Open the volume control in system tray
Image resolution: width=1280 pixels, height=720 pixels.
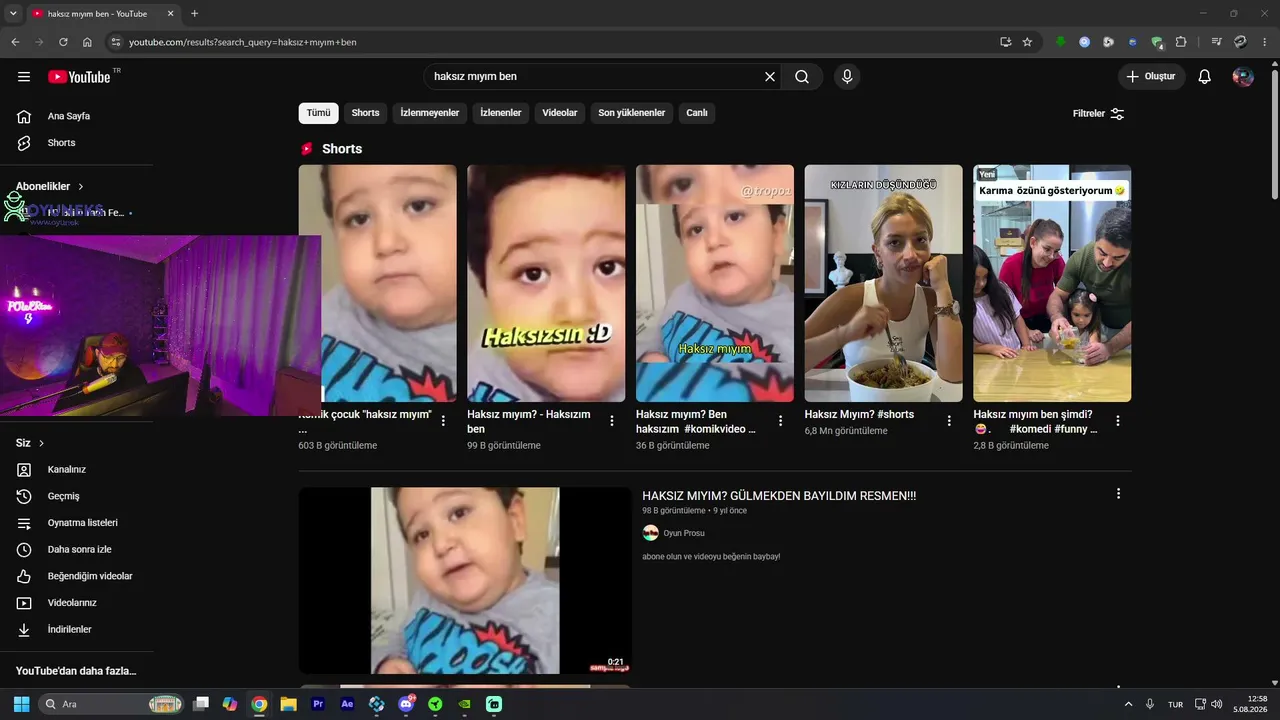pyautogui.click(x=1217, y=704)
